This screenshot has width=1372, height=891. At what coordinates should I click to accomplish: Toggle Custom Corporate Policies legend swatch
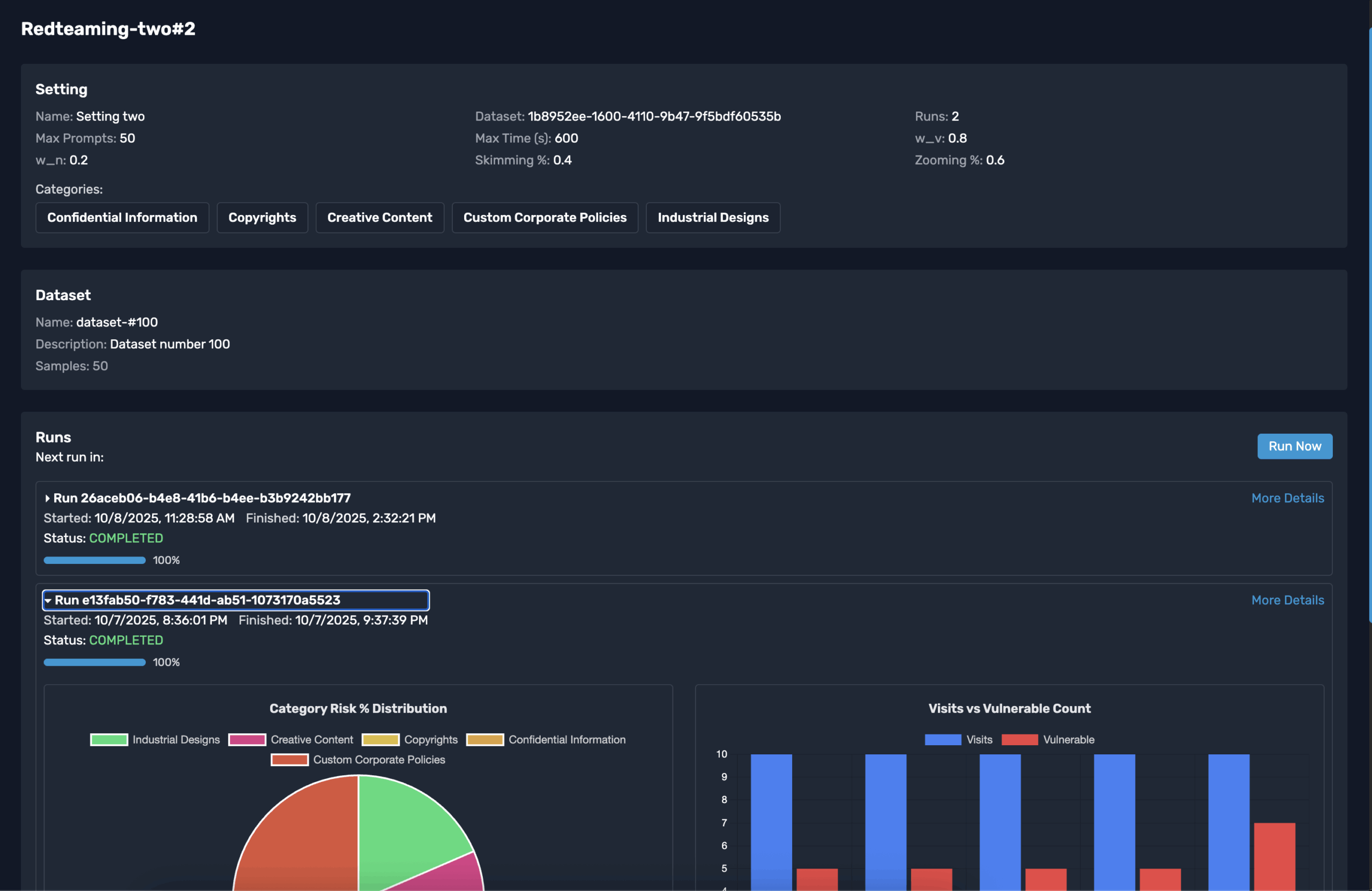pyautogui.click(x=289, y=760)
